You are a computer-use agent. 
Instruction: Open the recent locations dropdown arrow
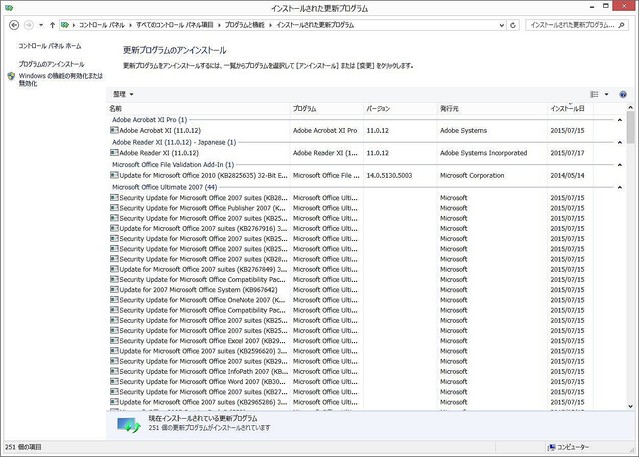(x=41, y=25)
